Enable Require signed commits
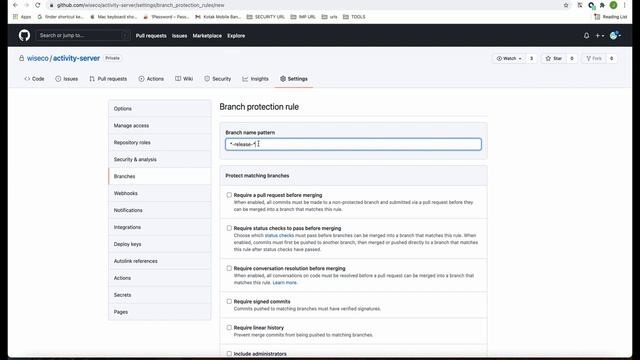 pyautogui.click(x=229, y=301)
